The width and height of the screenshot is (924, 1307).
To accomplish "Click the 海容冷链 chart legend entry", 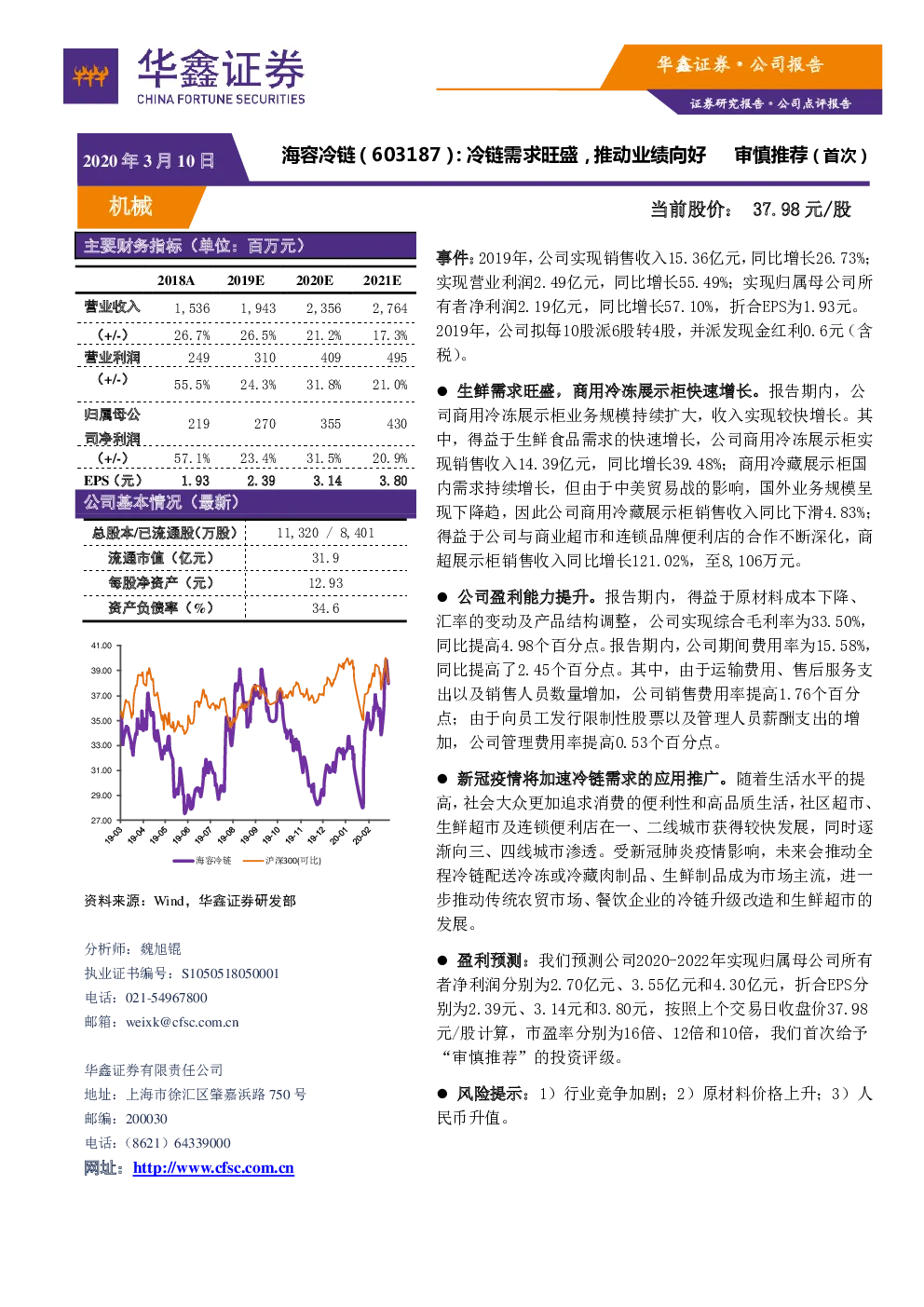I will pyautogui.click(x=202, y=861).
